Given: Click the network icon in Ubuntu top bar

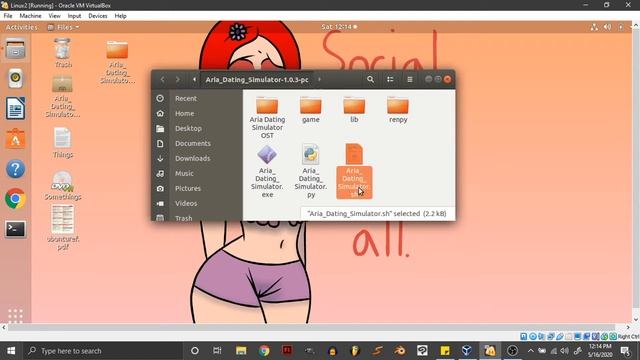Looking at the screenshot, I should tap(594, 27).
